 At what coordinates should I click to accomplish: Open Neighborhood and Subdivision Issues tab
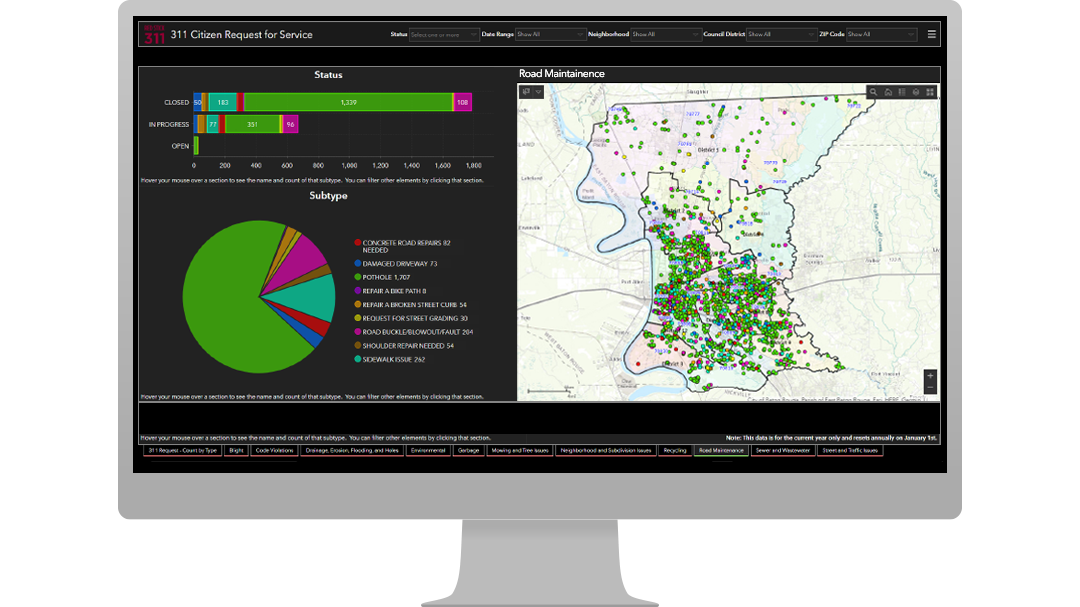[x=605, y=451]
